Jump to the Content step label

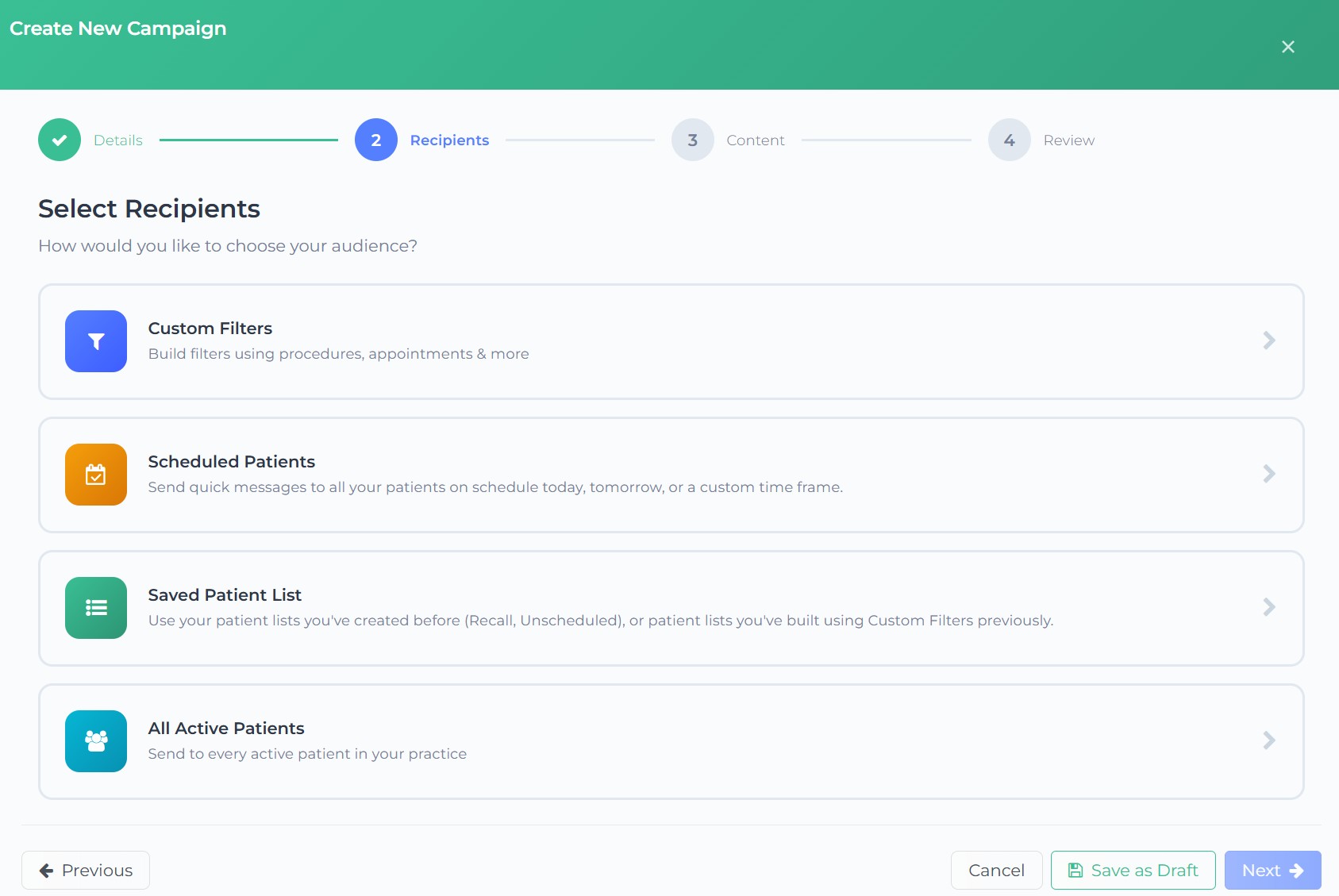tap(755, 140)
